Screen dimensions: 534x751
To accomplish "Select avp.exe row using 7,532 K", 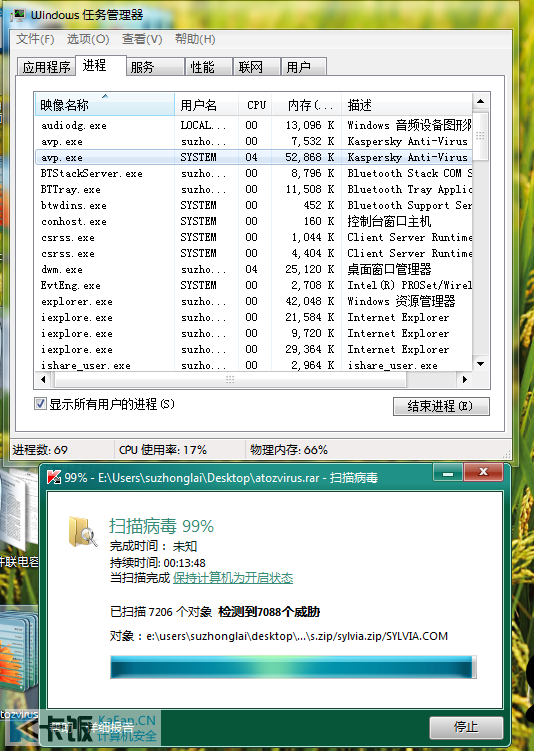I will click(253, 141).
